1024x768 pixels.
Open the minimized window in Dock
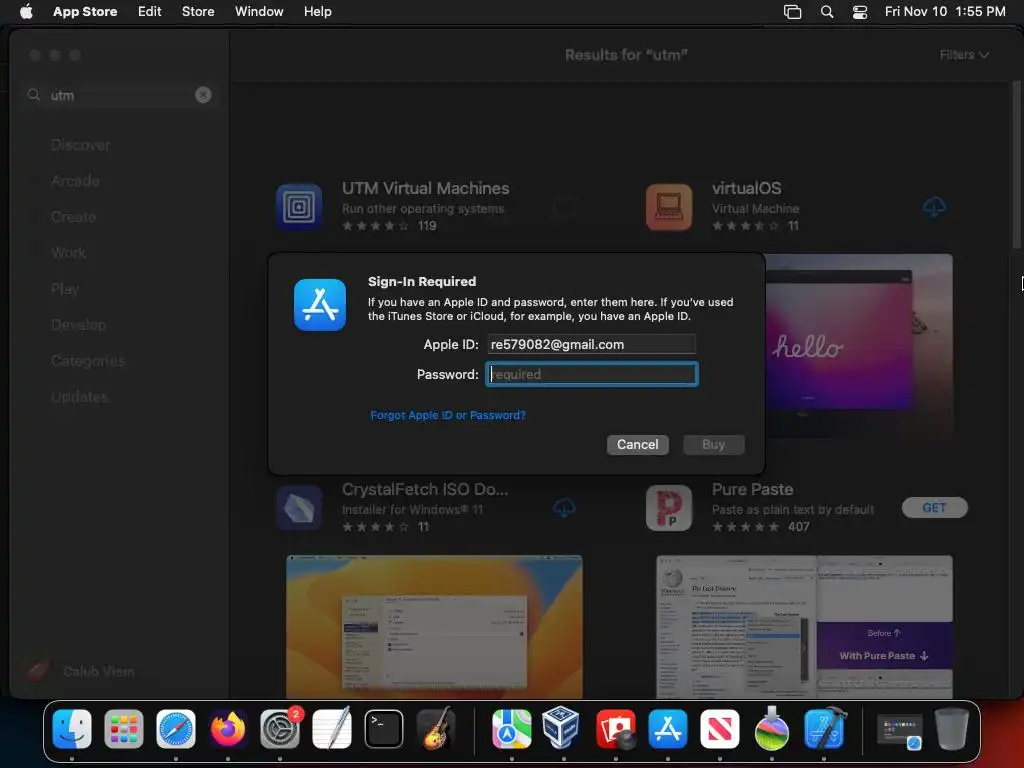[x=899, y=731]
